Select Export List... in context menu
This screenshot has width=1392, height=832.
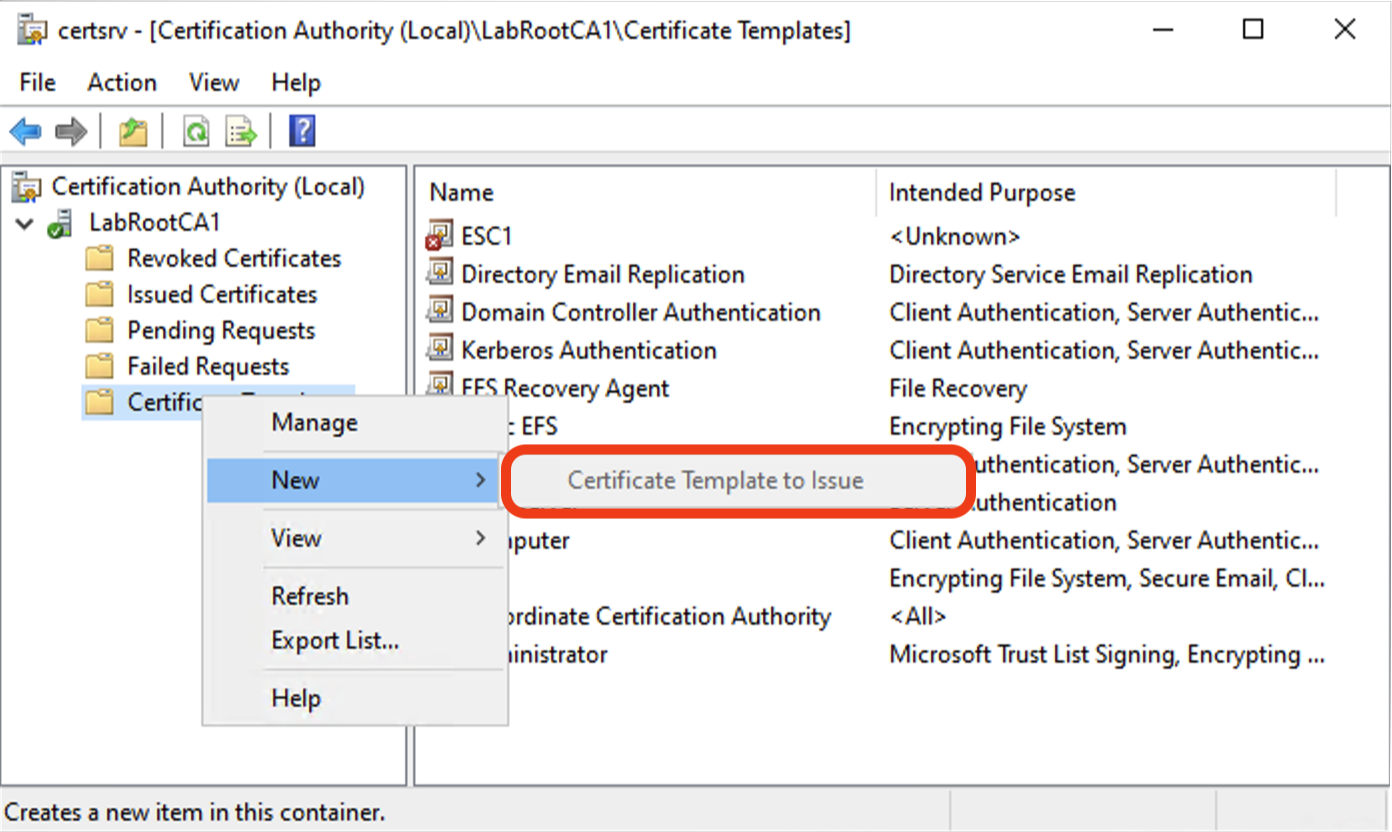[x=335, y=641]
